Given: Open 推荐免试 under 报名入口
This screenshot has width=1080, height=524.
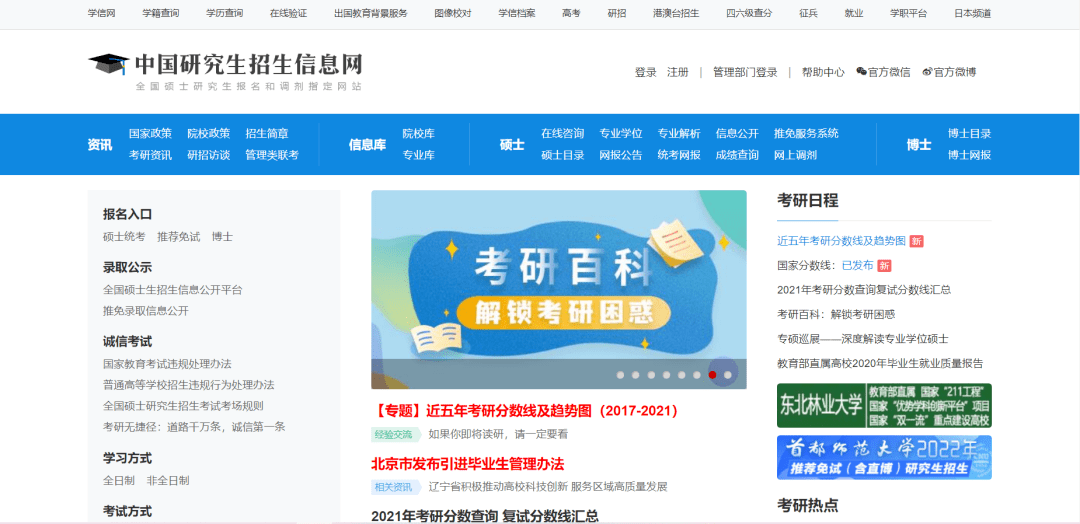Looking at the screenshot, I should tap(178, 236).
